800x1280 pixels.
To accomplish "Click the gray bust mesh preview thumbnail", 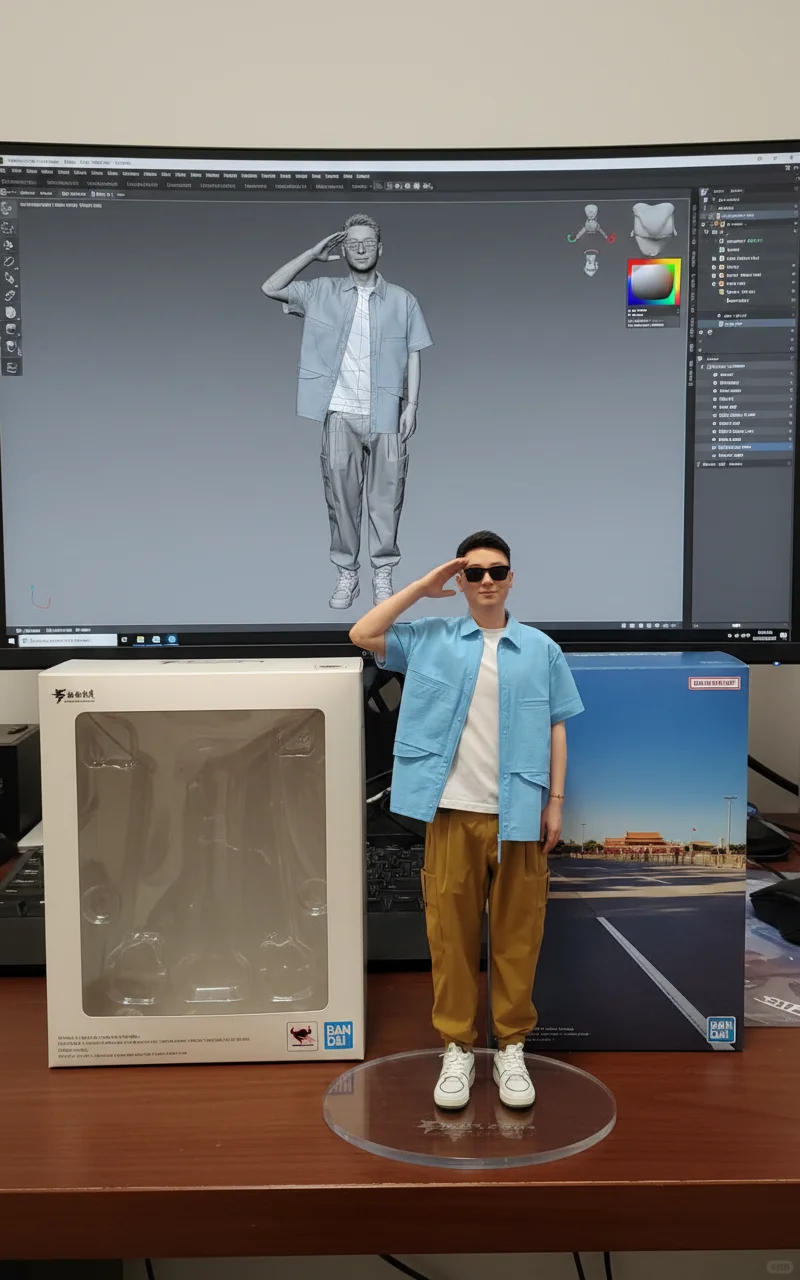I will click(x=653, y=229).
